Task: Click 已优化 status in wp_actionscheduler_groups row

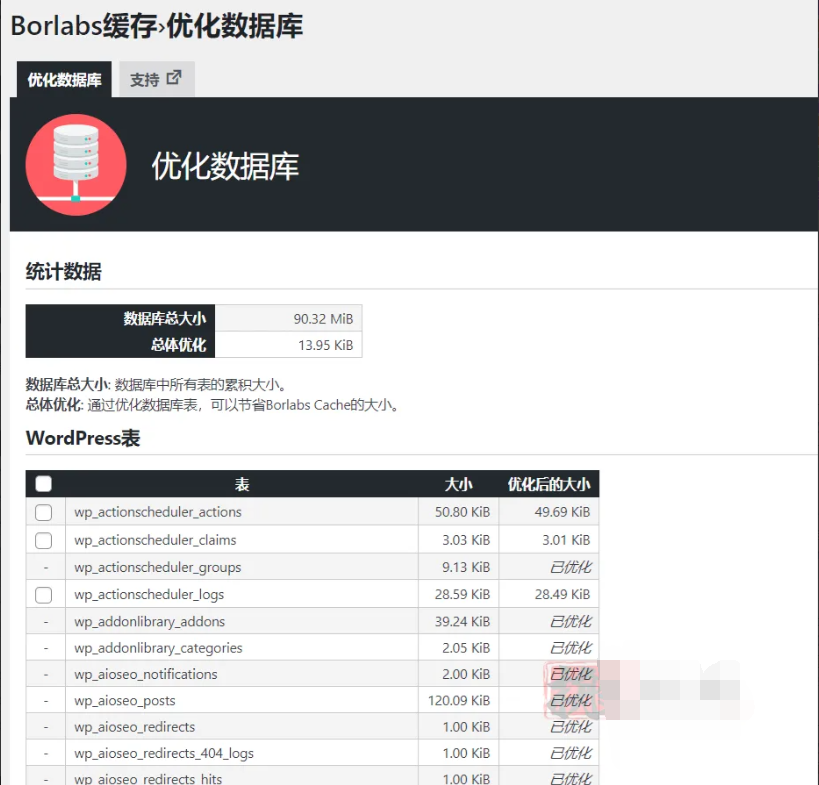Action: pyautogui.click(x=570, y=567)
